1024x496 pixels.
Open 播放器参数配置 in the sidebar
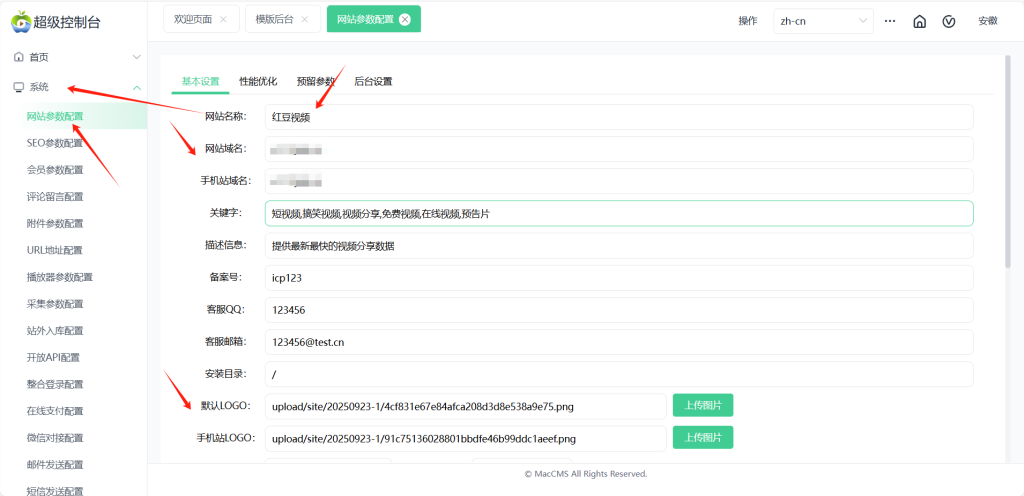[59, 277]
